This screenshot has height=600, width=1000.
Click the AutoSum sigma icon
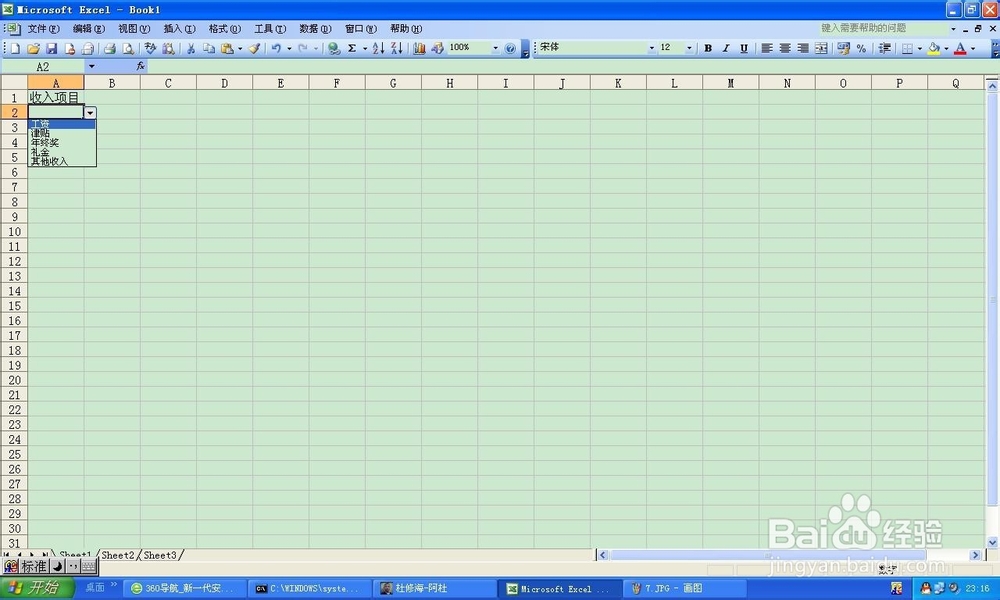coord(351,48)
